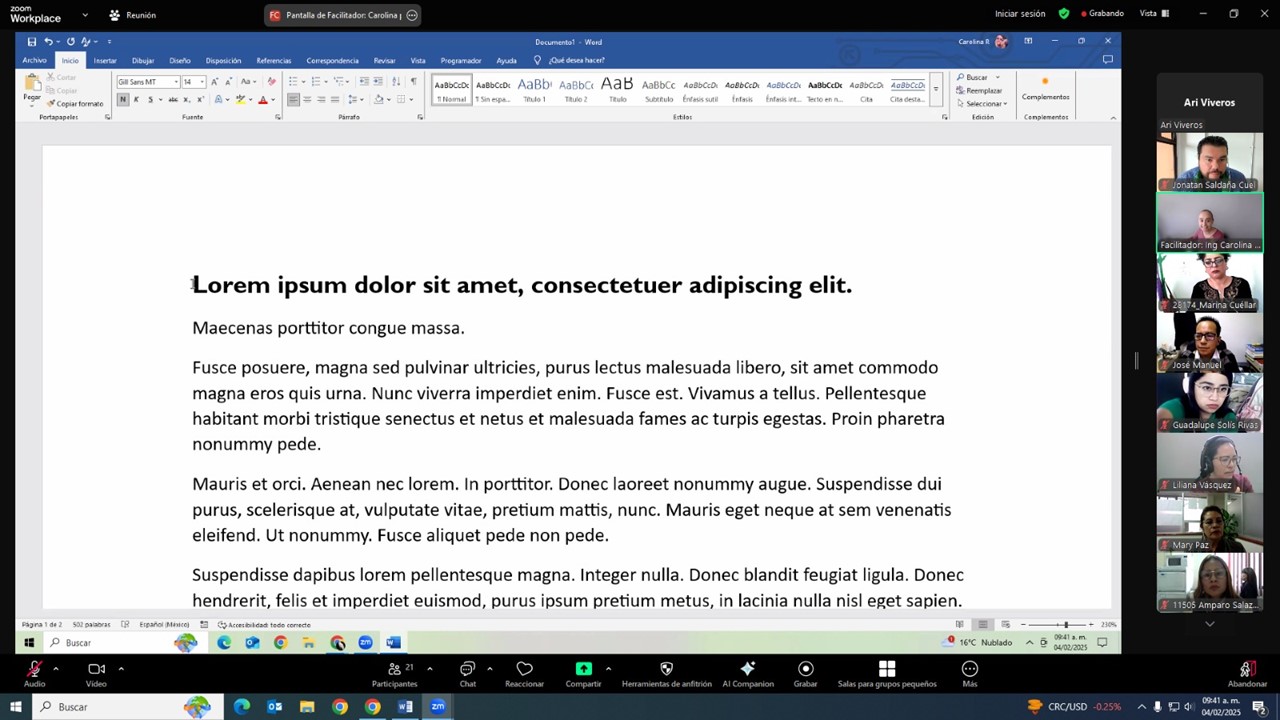
Task: Open the Insertar ribbon tab
Action: tap(105, 61)
